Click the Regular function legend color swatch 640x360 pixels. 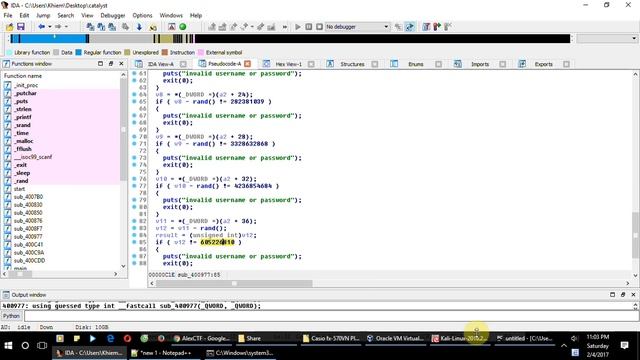[x=79, y=52]
